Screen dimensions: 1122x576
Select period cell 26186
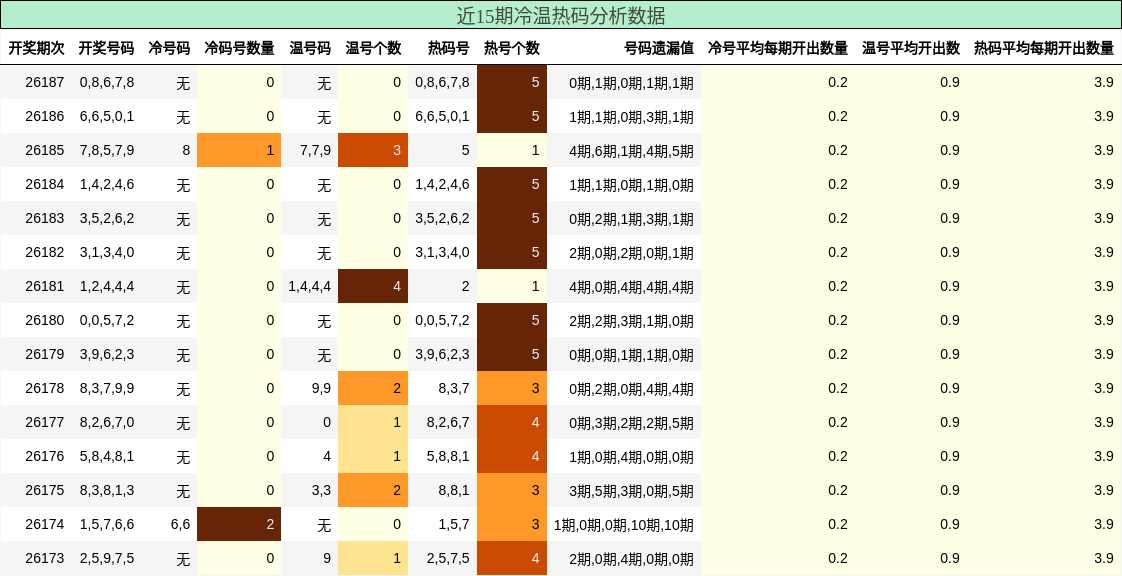click(44, 116)
